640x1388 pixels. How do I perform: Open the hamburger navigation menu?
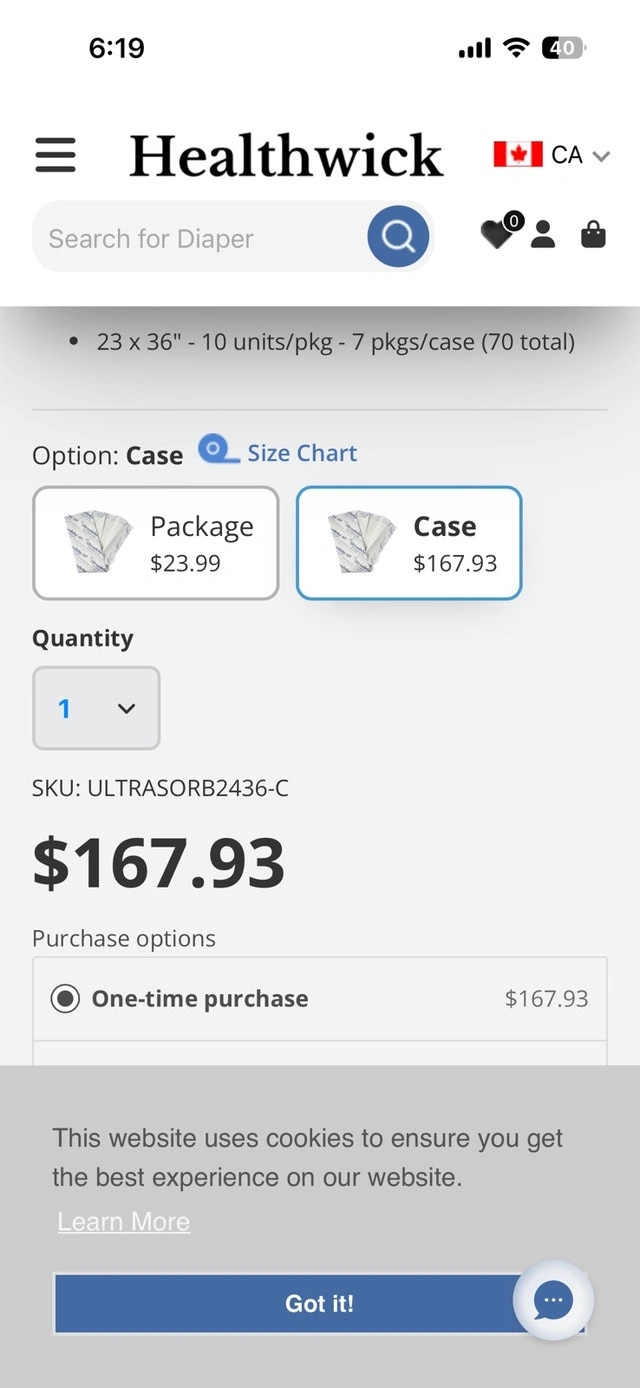tap(55, 155)
